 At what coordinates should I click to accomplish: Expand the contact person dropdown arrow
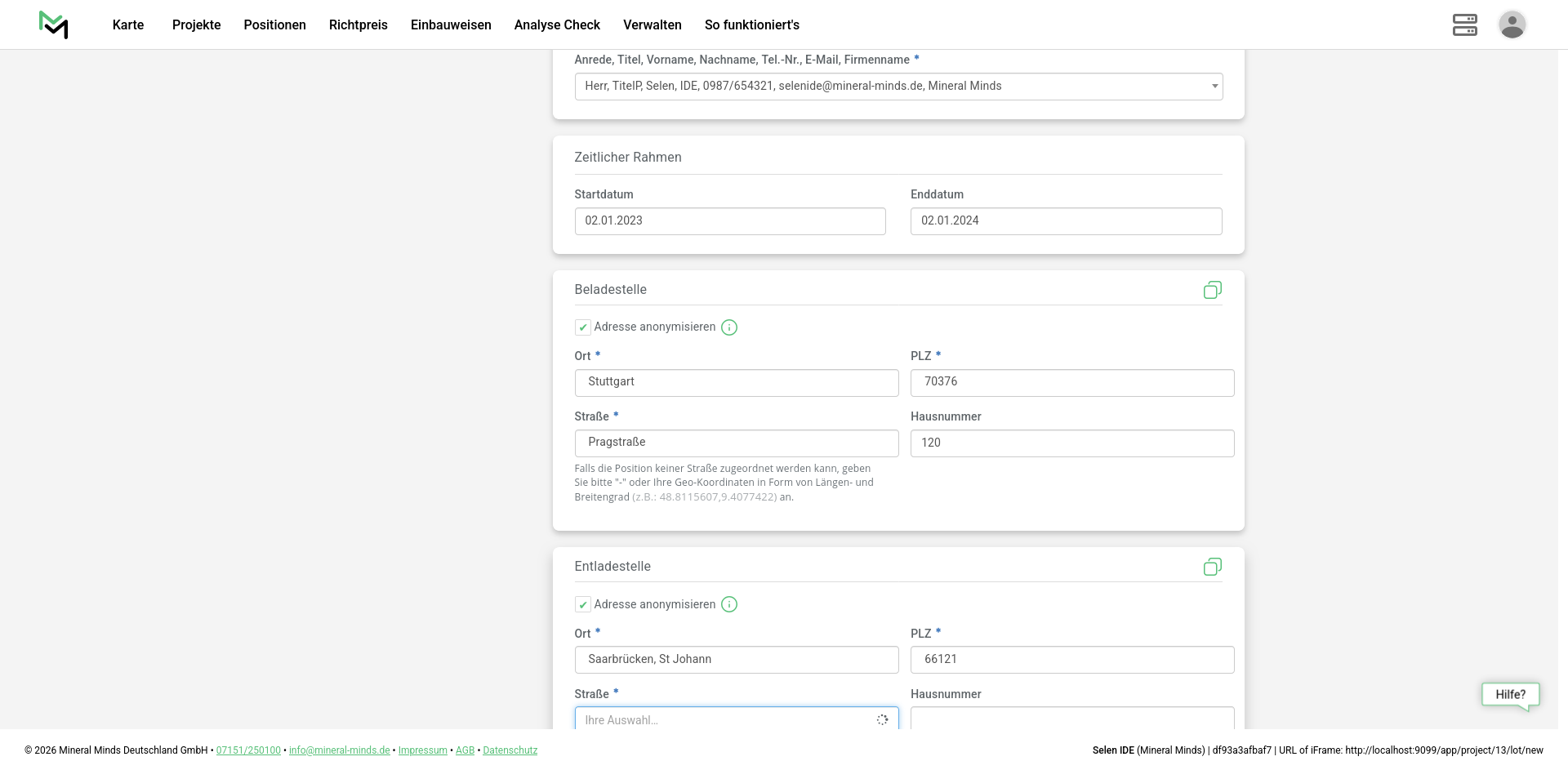point(1214,87)
